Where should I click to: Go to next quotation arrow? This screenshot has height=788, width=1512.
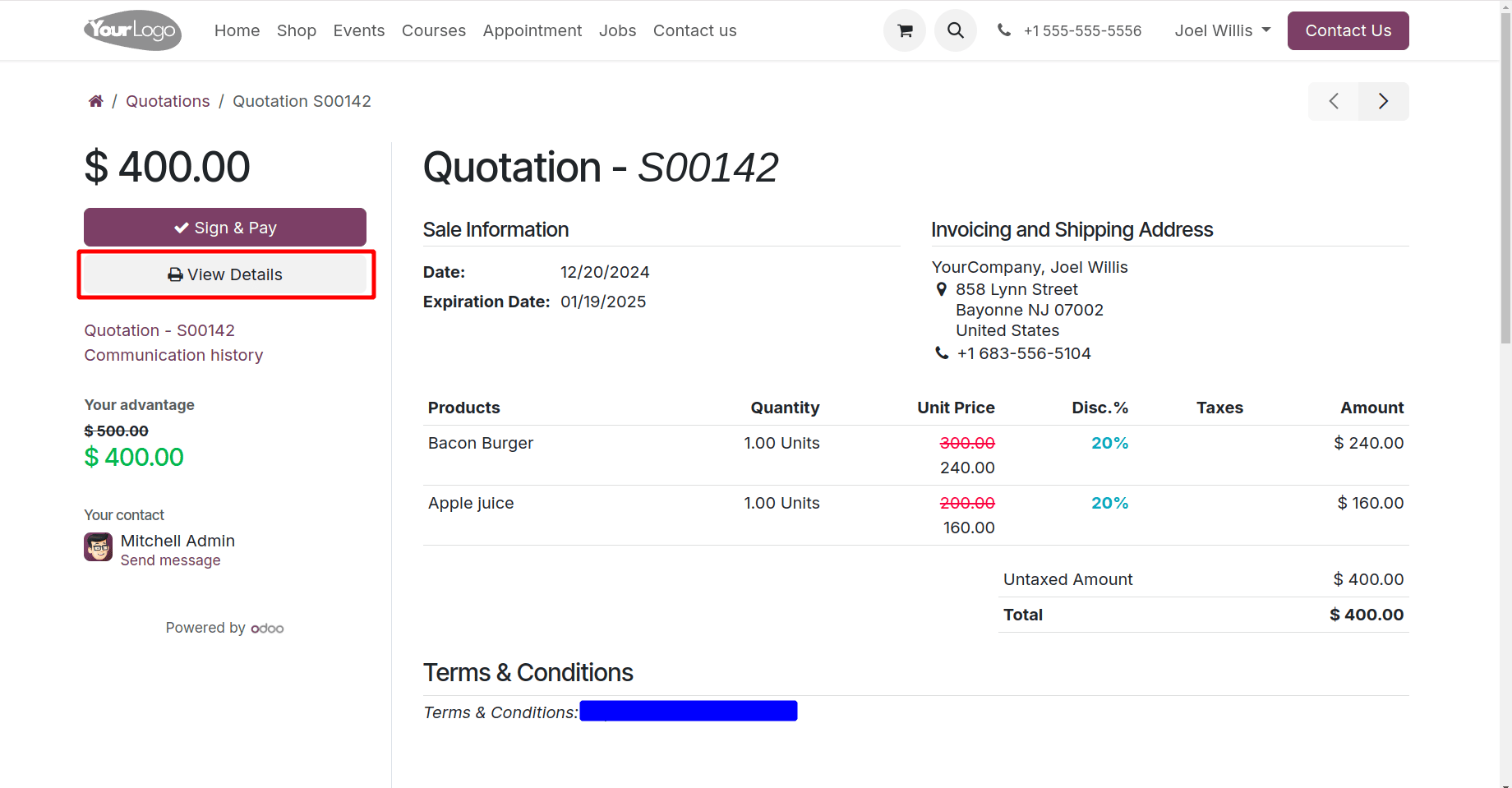click(1384, 101)
